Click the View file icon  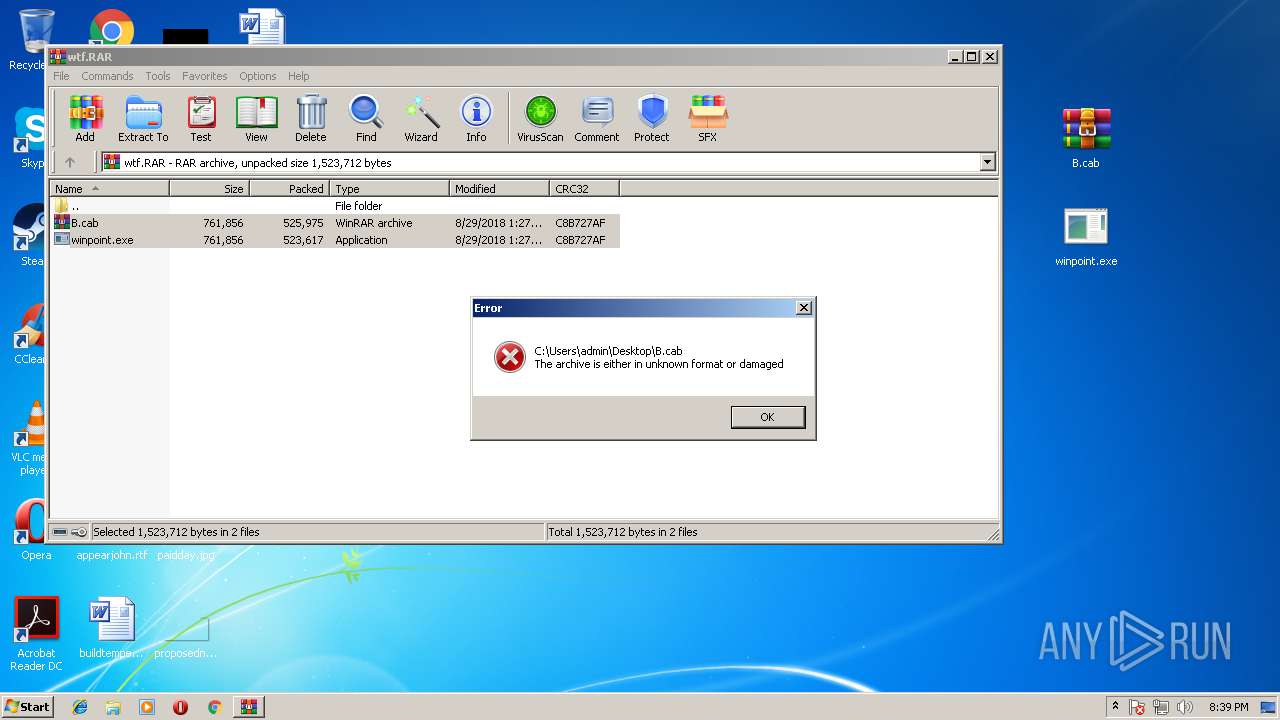click(x=256, y=119)
